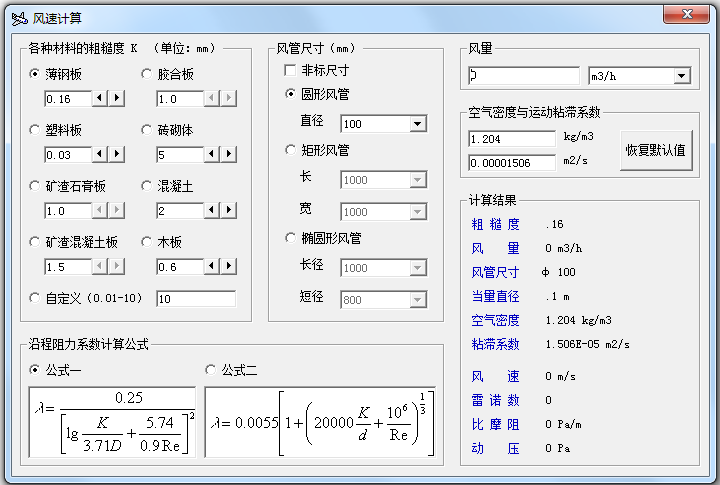Click the 公式一 formula image
Viewport: 720px width, 485px height.
pos(112,422)
